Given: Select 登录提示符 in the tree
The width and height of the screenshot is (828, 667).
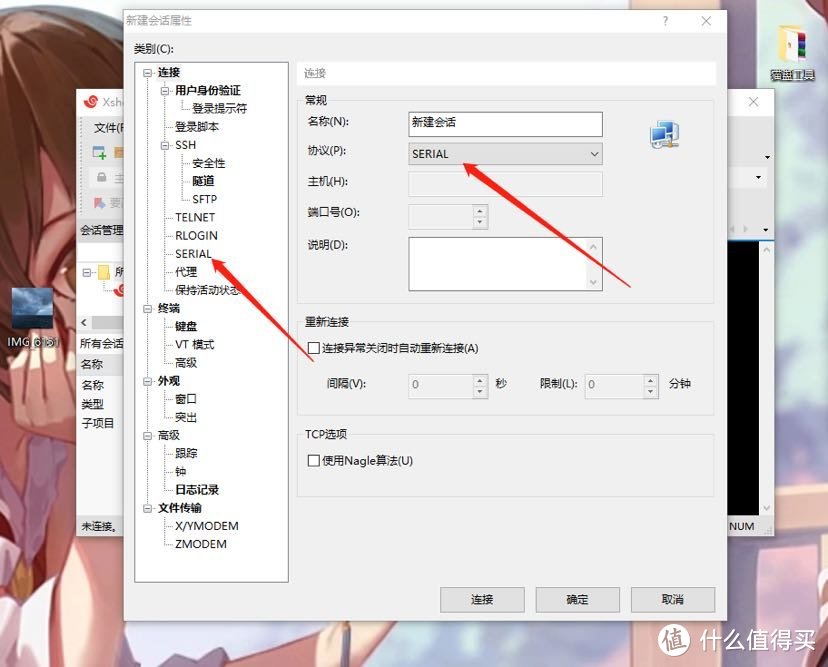Looking at the screenshot, I should click(x=219, y=108).
